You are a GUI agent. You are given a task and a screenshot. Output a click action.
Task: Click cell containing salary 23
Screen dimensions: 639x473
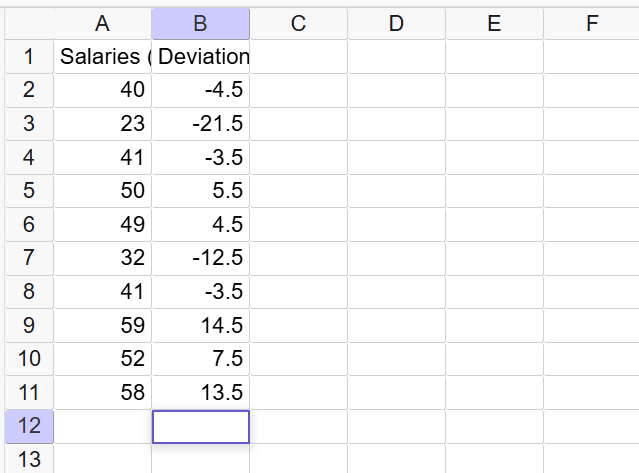(x=103, y=124)
